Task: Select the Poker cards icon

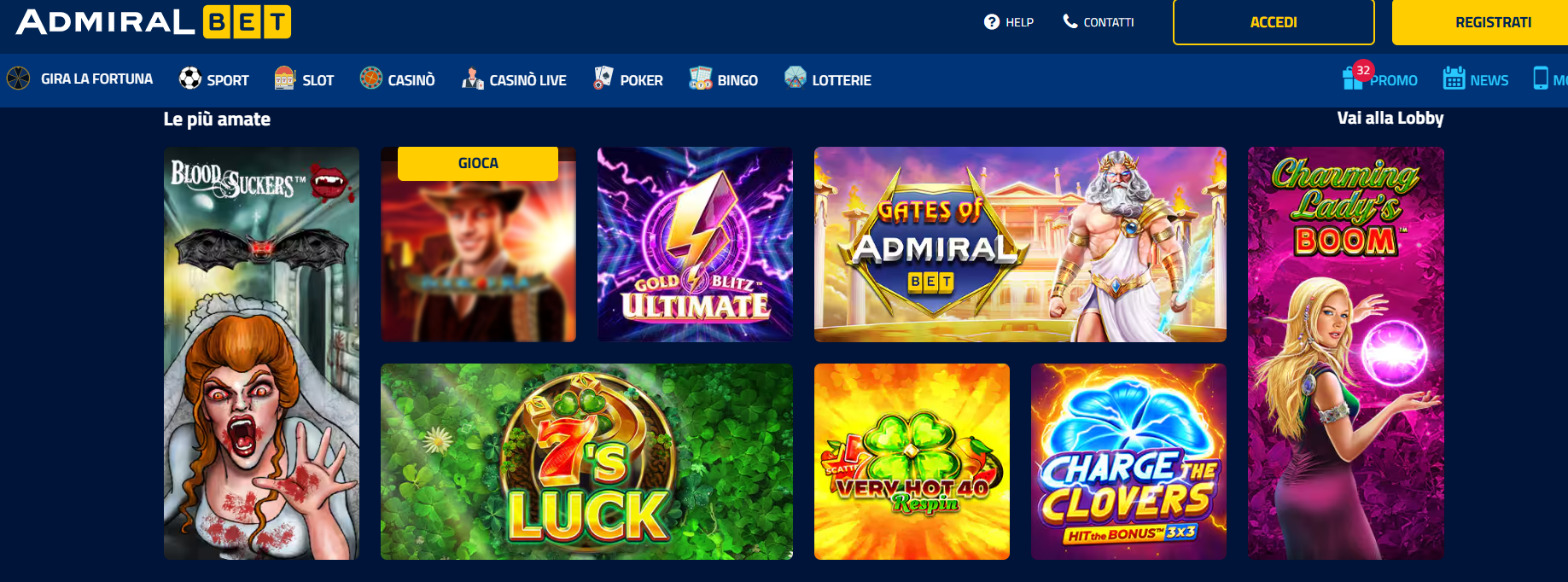Action: [x=603, y=78]
